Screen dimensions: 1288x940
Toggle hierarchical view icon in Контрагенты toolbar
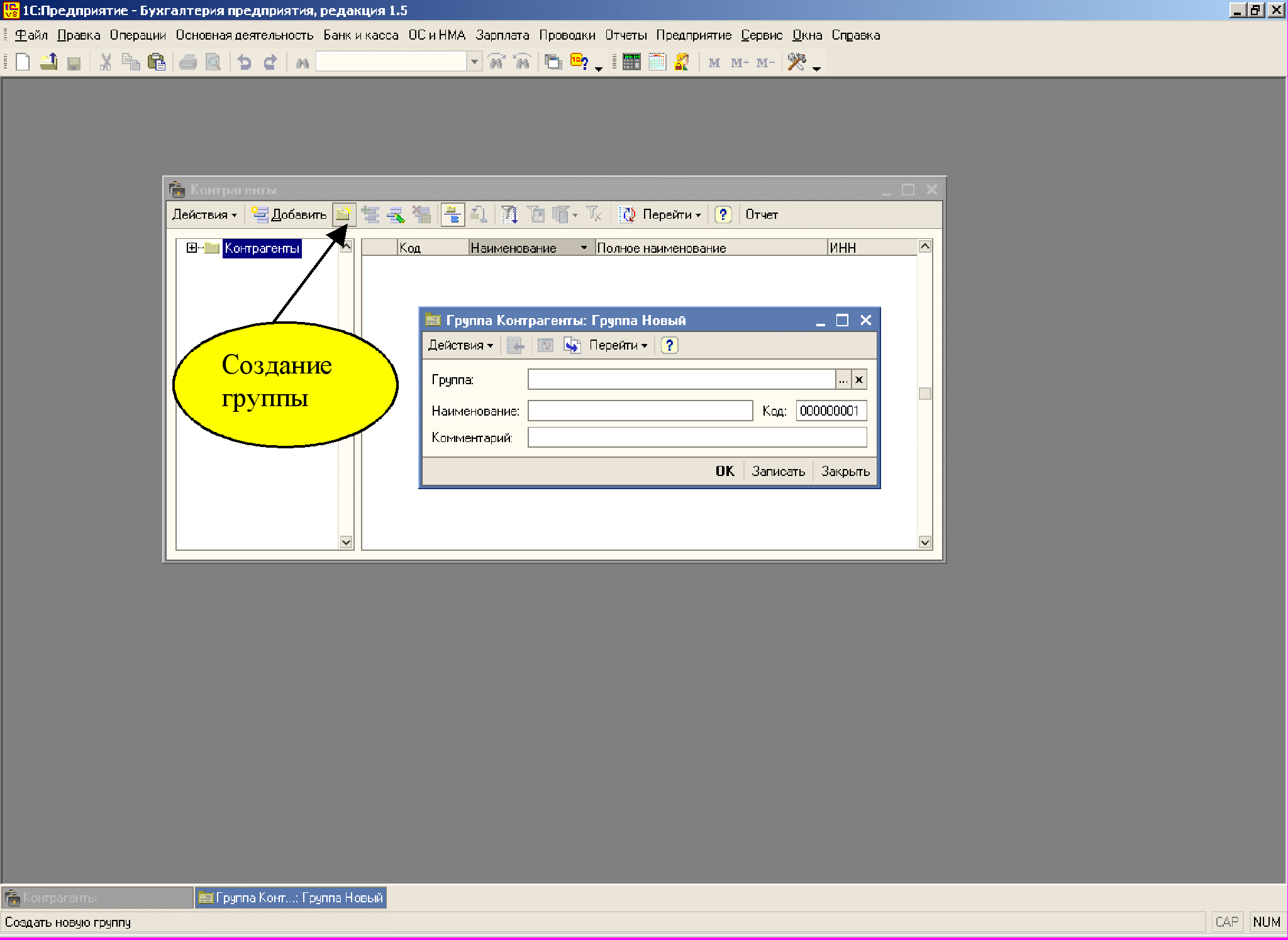(453, 215)
